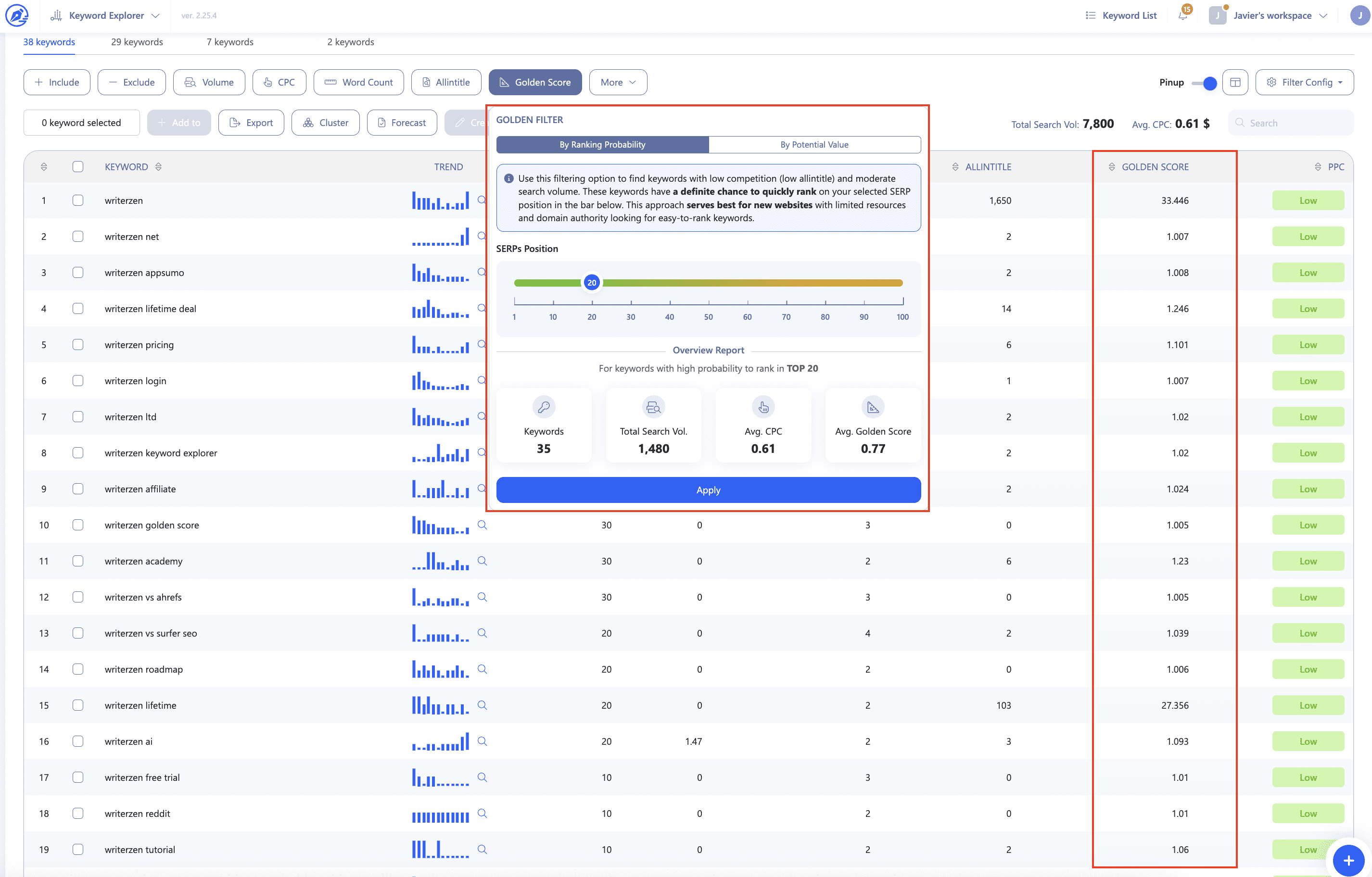This screenshot has height=877, width=1372.
Task: Switch to the 38 keywords tab
Action: (x=49, y=42)
